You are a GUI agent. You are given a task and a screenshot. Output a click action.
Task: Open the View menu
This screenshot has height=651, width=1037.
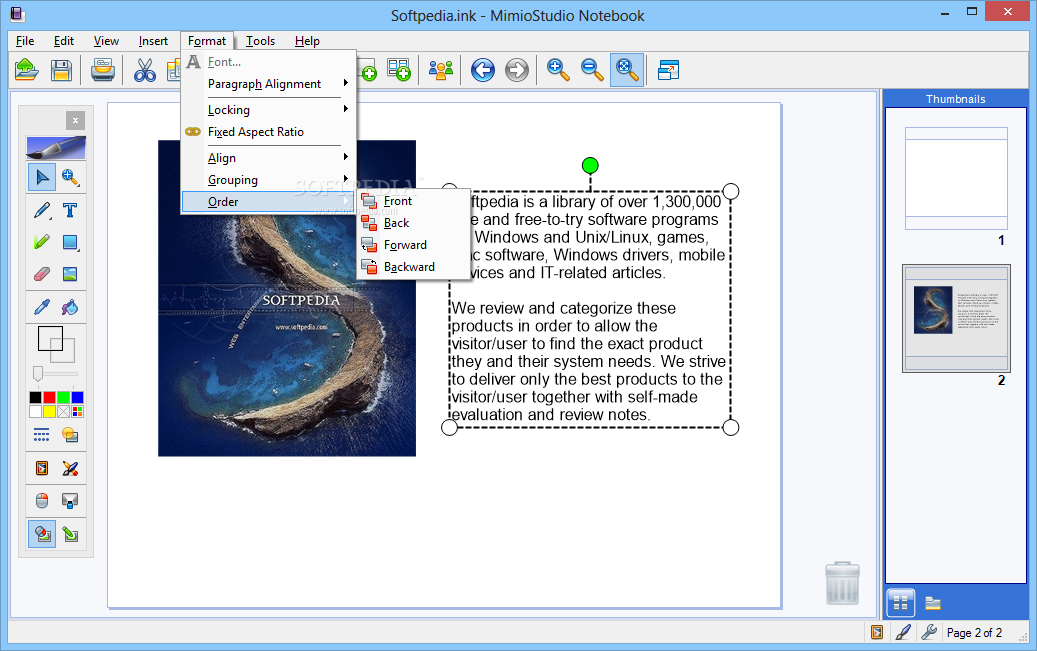coord(106,41)
